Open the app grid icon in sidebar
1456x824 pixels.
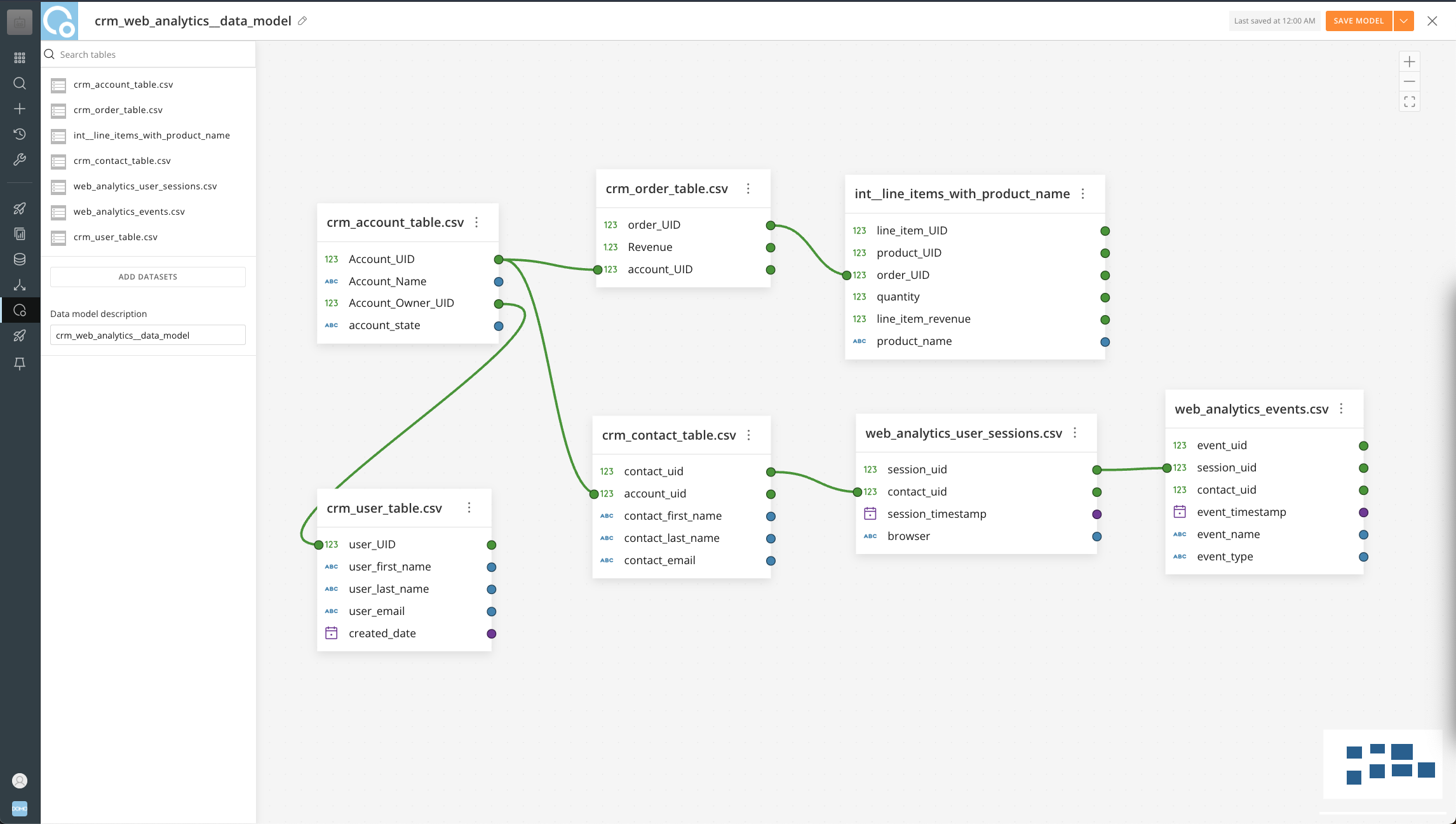point(20,57)
